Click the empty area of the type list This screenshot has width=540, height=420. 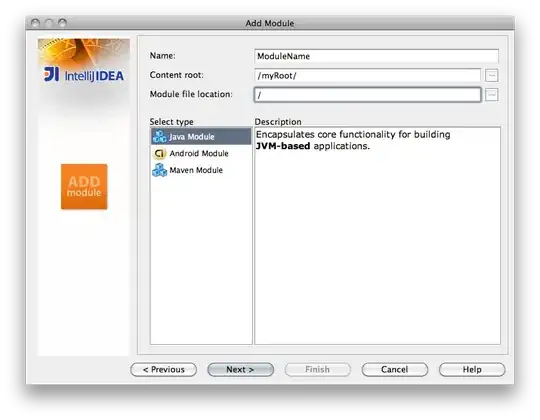[201, 262]
